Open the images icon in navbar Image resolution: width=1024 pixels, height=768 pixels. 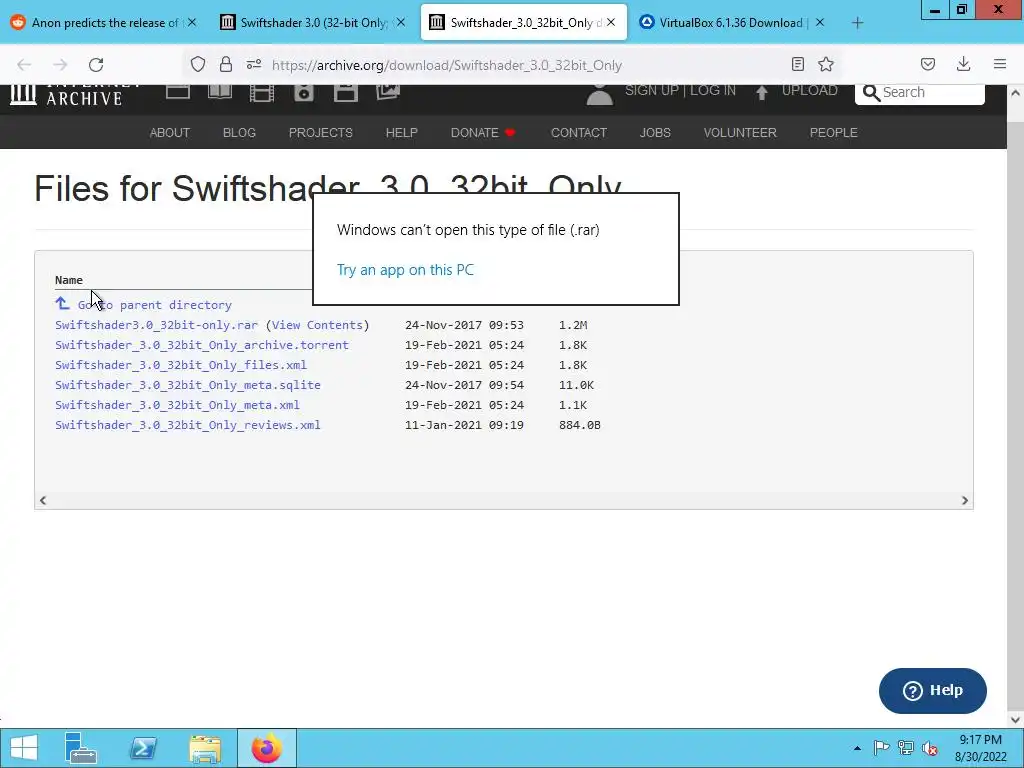(387, 92)
